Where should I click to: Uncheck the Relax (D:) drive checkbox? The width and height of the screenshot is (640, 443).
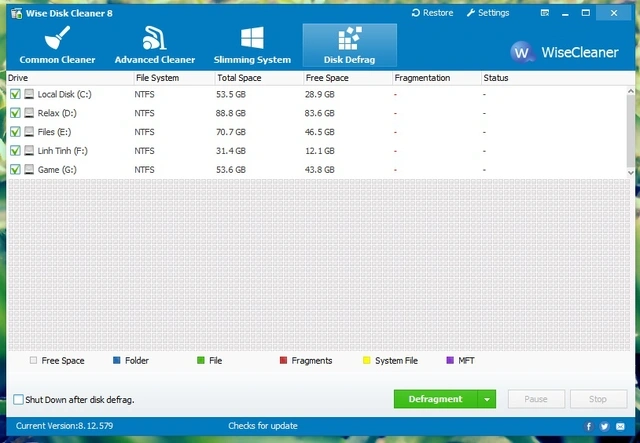click(15, 113)
